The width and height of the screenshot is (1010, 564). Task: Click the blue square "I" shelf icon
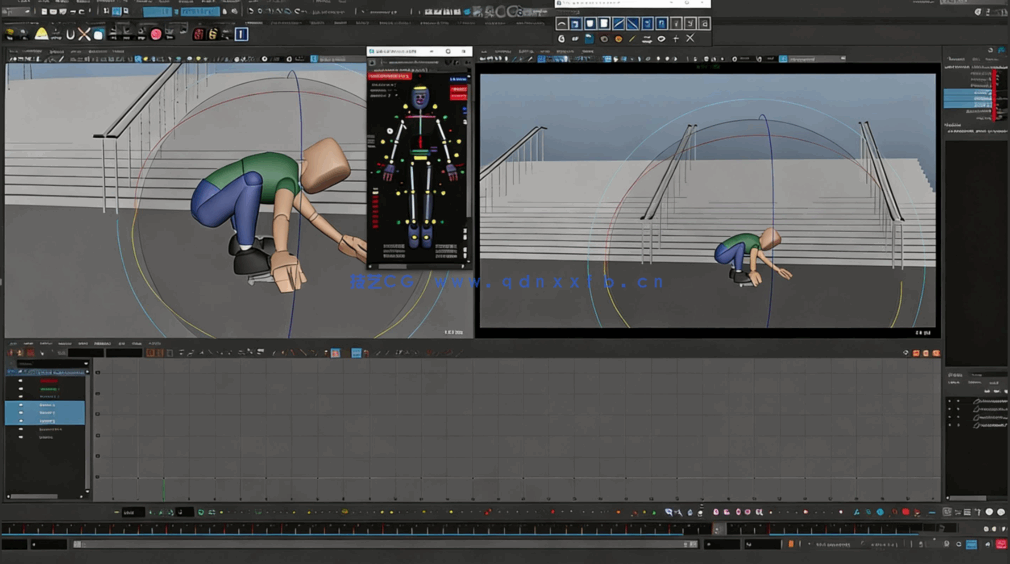(241, 34)
